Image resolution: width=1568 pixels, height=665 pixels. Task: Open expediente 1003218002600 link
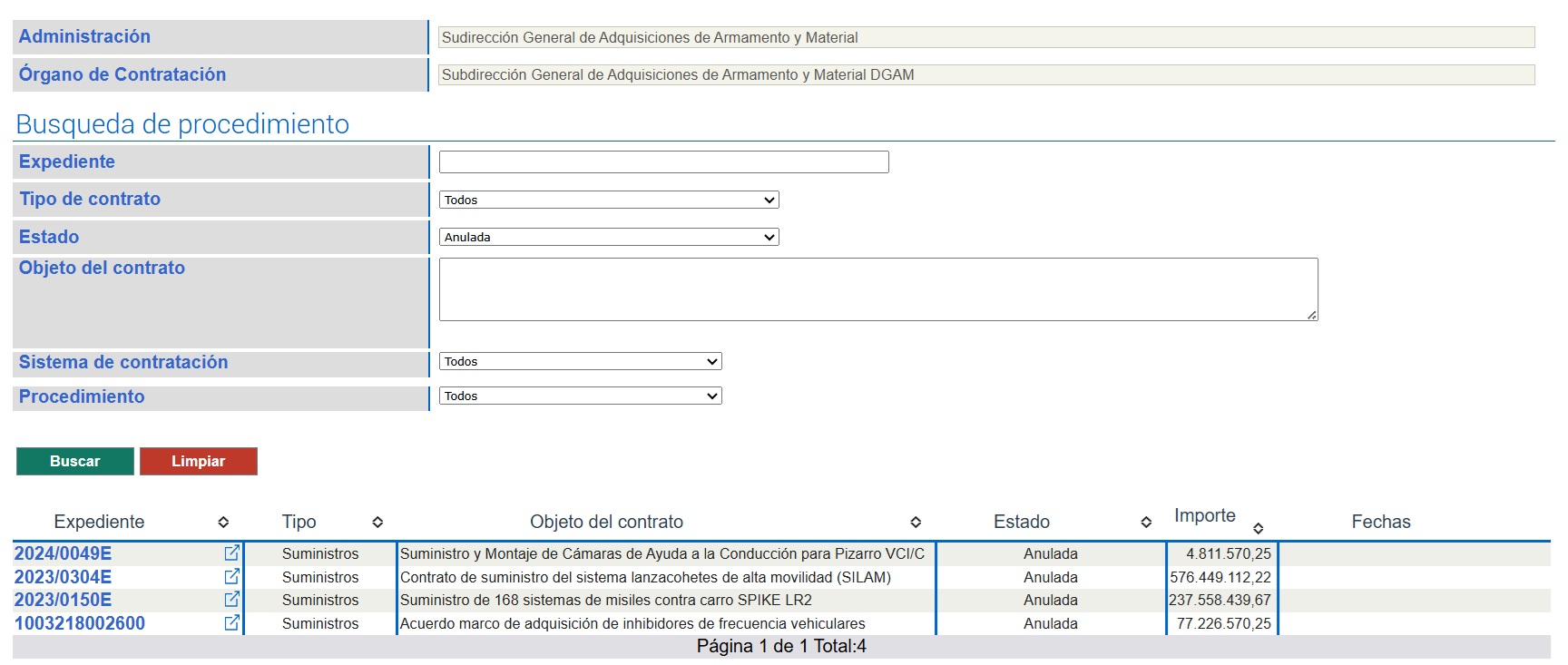[x=80, y=623]
